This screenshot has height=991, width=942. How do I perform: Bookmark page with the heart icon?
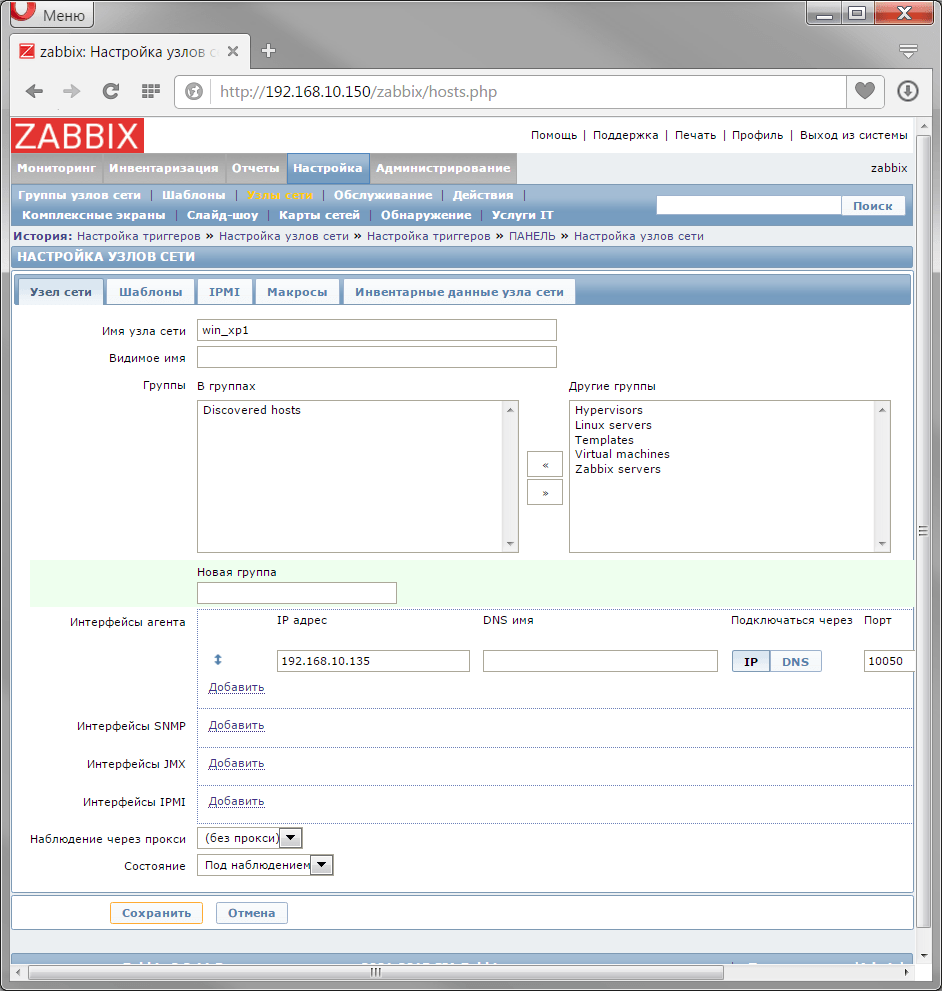click(x=863, y=91)
